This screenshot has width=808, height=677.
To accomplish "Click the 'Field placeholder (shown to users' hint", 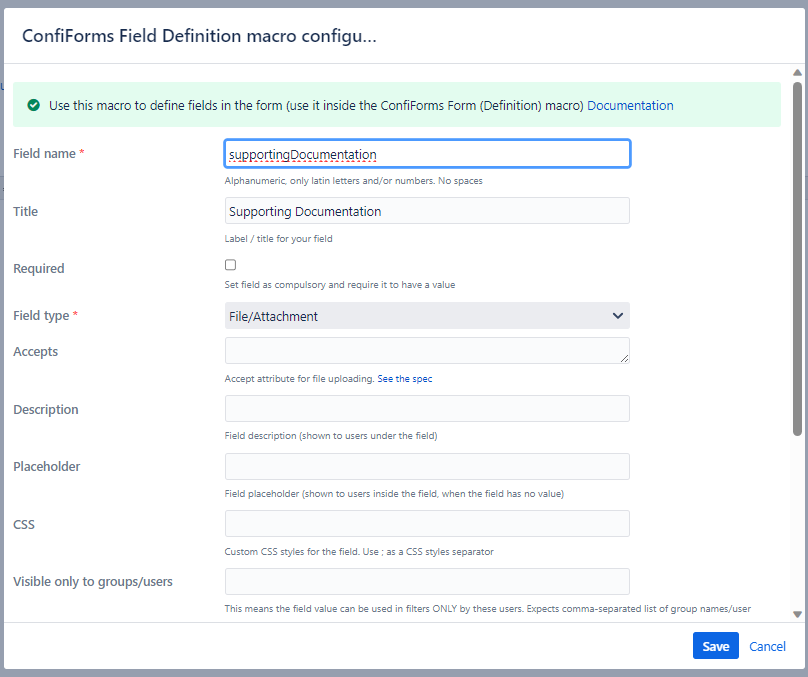I will [x=394, y=494].
